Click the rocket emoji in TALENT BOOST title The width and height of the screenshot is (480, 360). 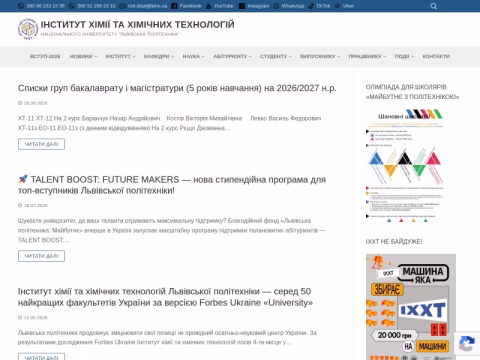point(23,179)
